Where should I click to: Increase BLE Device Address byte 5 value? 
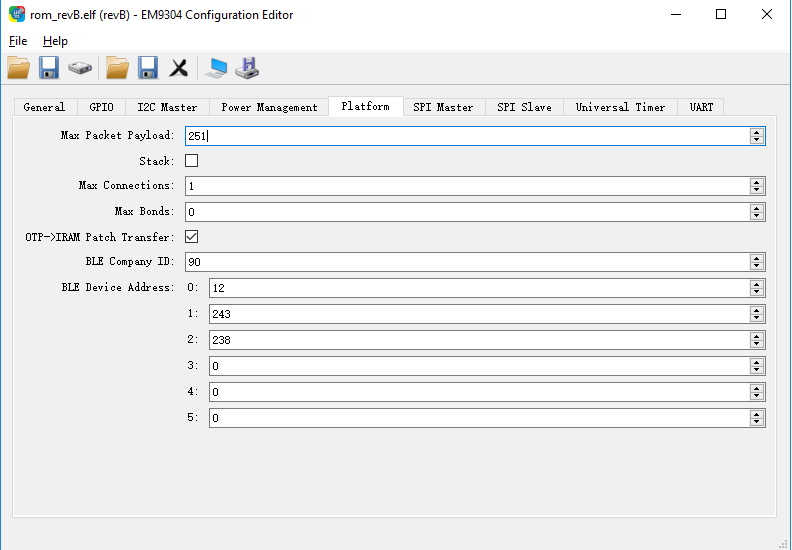point(757,414)
